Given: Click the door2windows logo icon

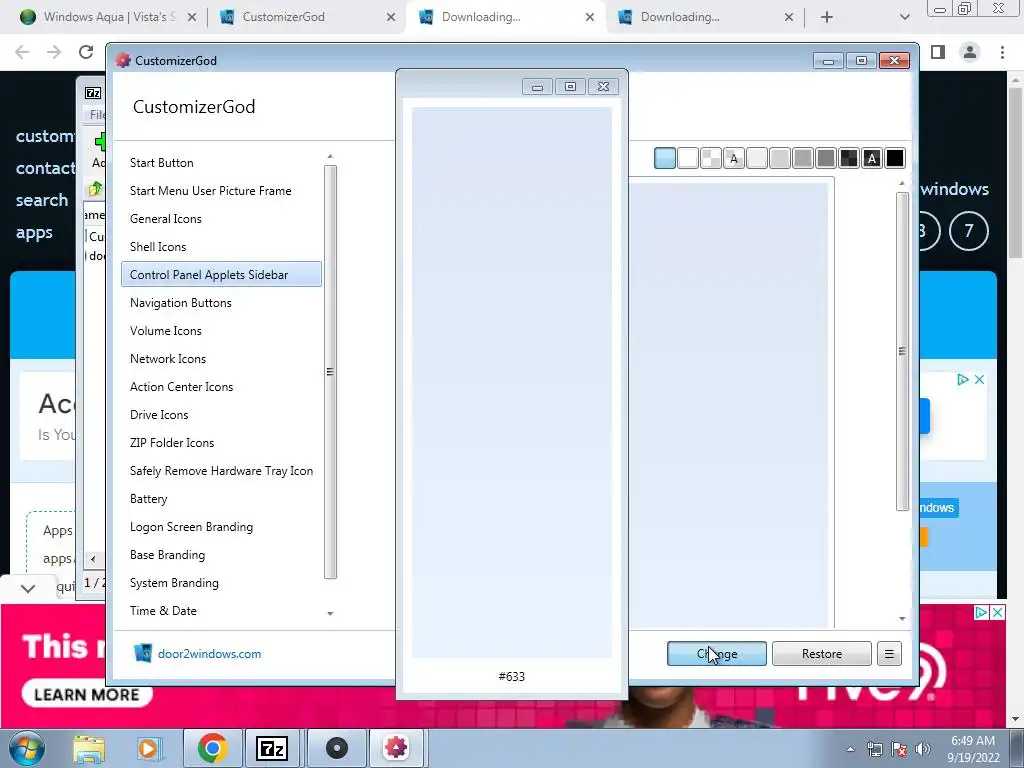Looking at the screenshot, I should [x=143, y=653].
